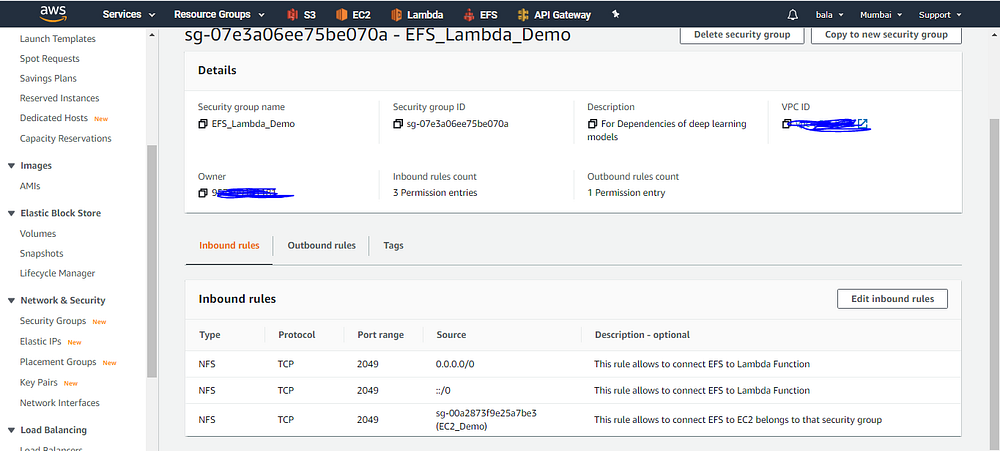Screen dimensions: 1000x451
Task: Click the Protocol column header
Action: [297, 335]
